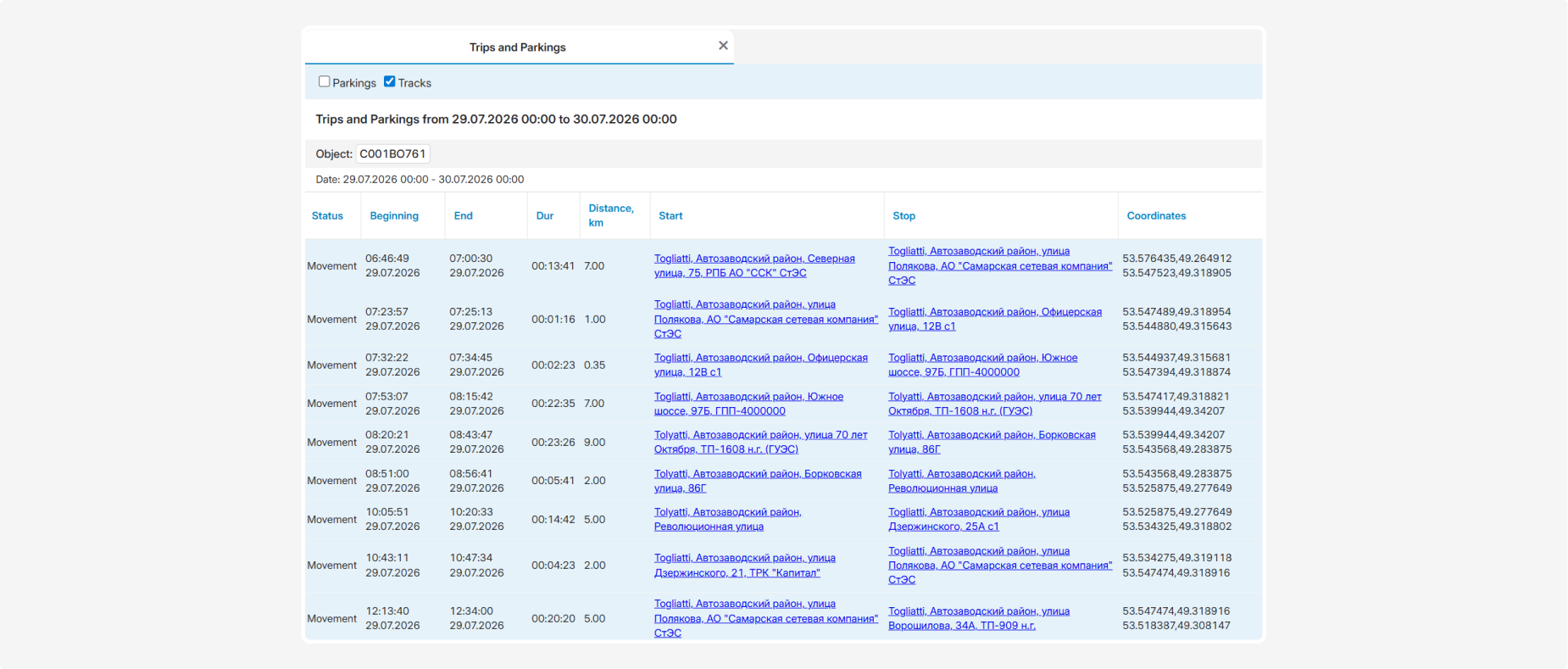The height and width of the screenshot is (669, 1568).
Task: Click the Start column header
Action: coord(670,215)
